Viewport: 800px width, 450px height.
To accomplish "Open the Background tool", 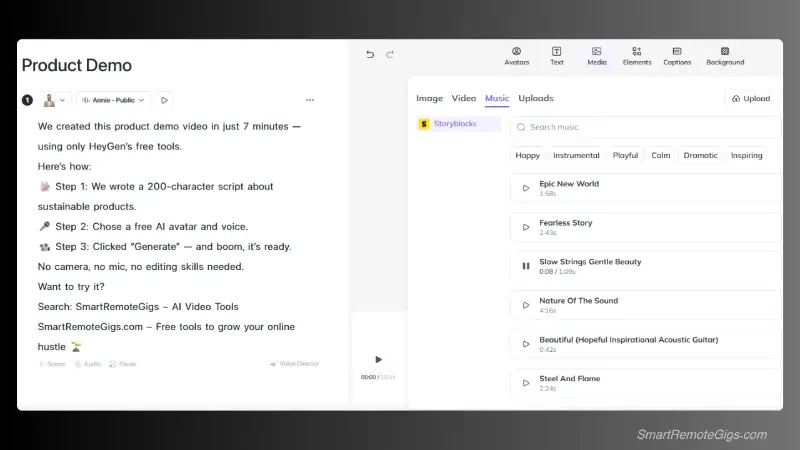I will (x=725, y=56).
